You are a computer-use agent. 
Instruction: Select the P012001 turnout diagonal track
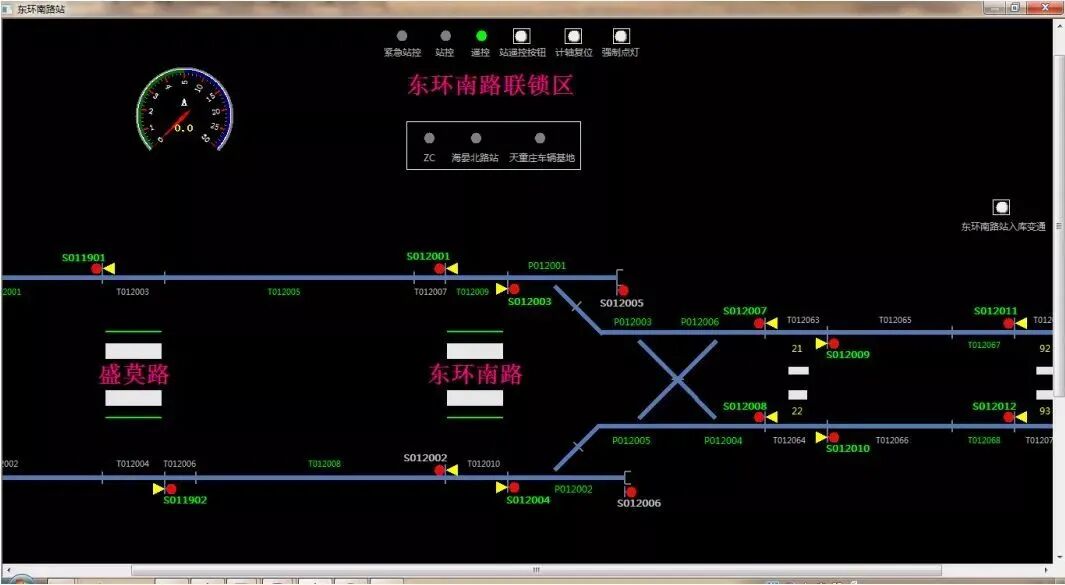click(x=577, y=309)
